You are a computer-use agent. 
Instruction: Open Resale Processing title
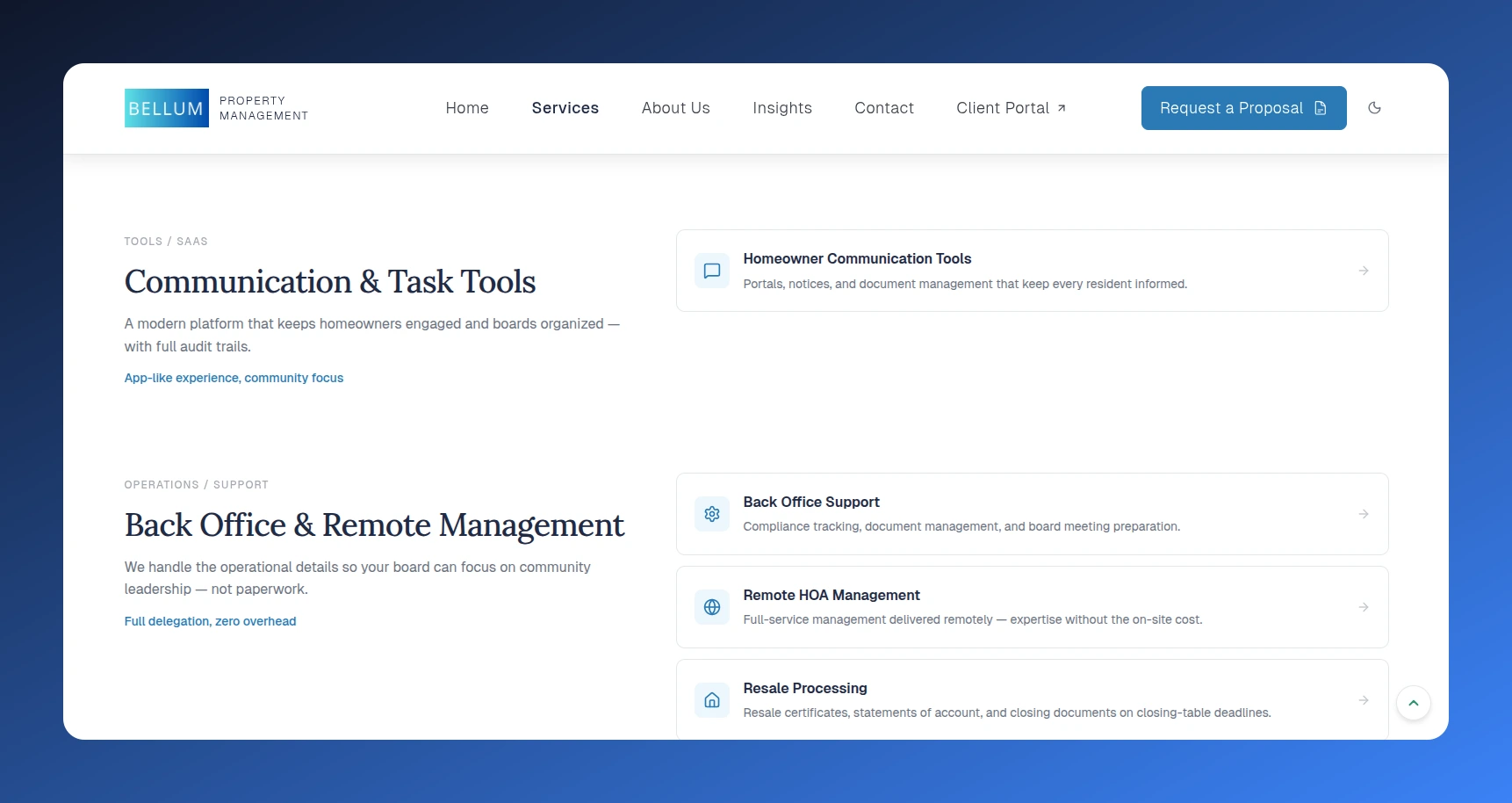(x=805, y=688)
